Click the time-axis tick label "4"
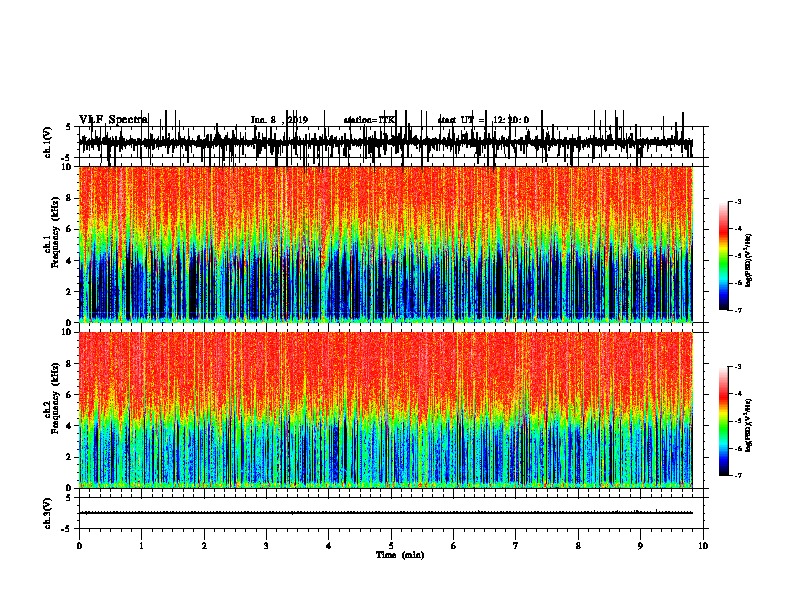792x612 pixels. [328, 546]
